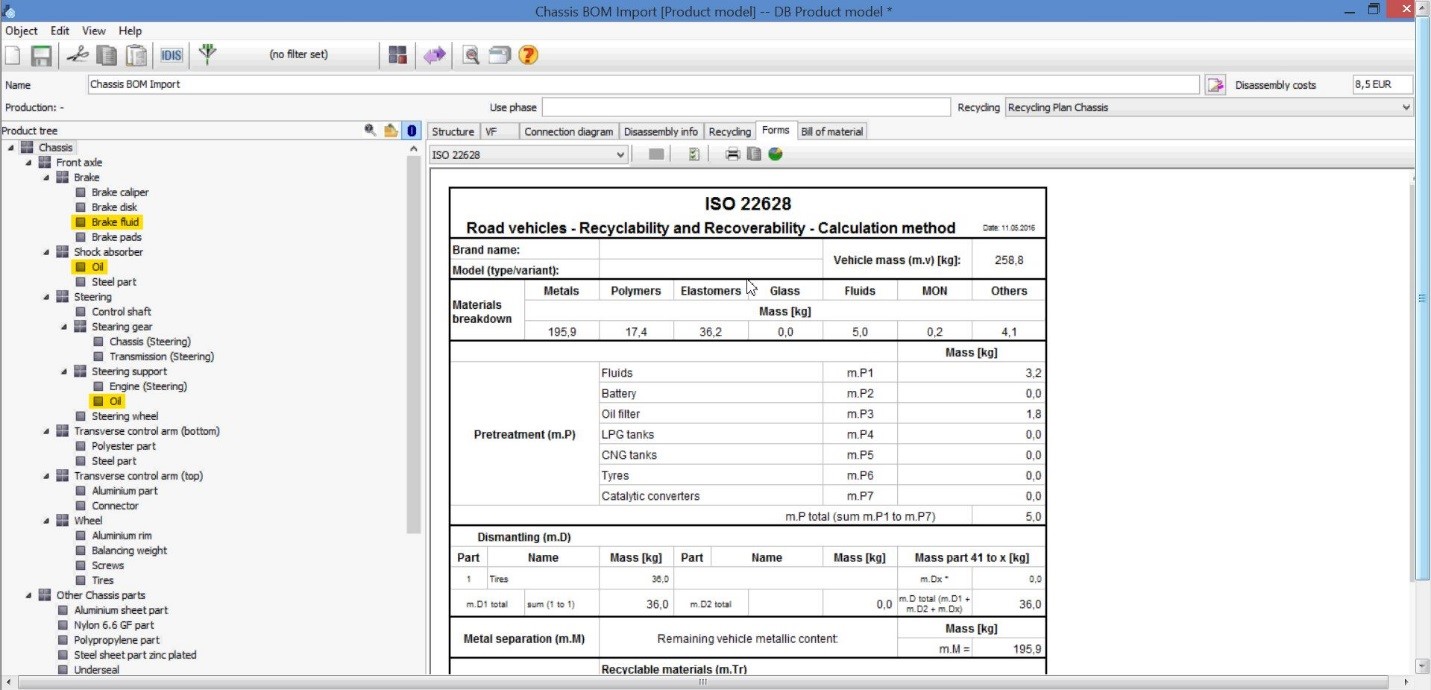Image resolution: width=1431 pixels, height=690 pixels.
Task: Open the View menu
Action: click(x=94, y=31)
